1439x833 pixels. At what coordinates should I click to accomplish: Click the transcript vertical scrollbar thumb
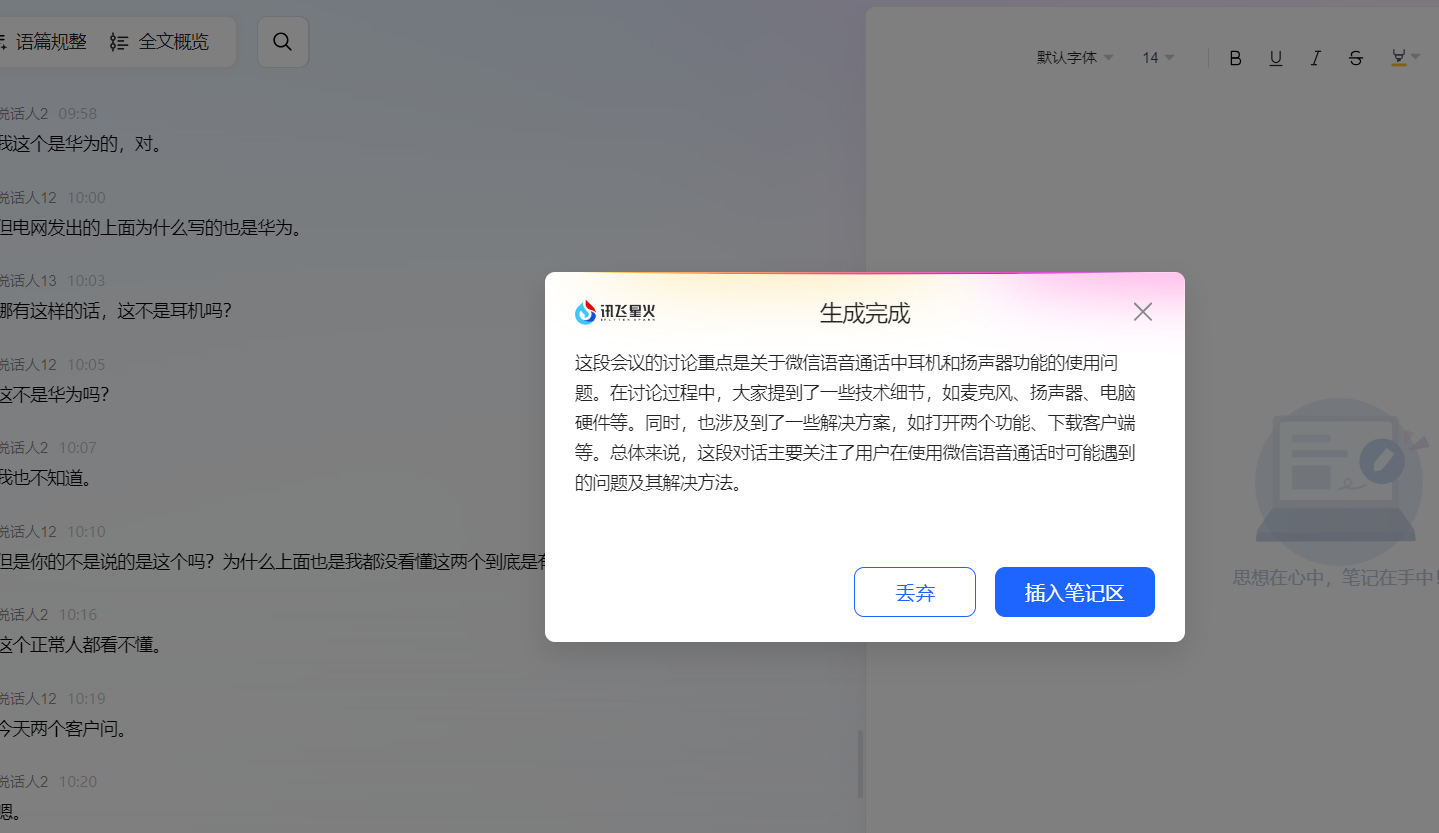point(860,764)
